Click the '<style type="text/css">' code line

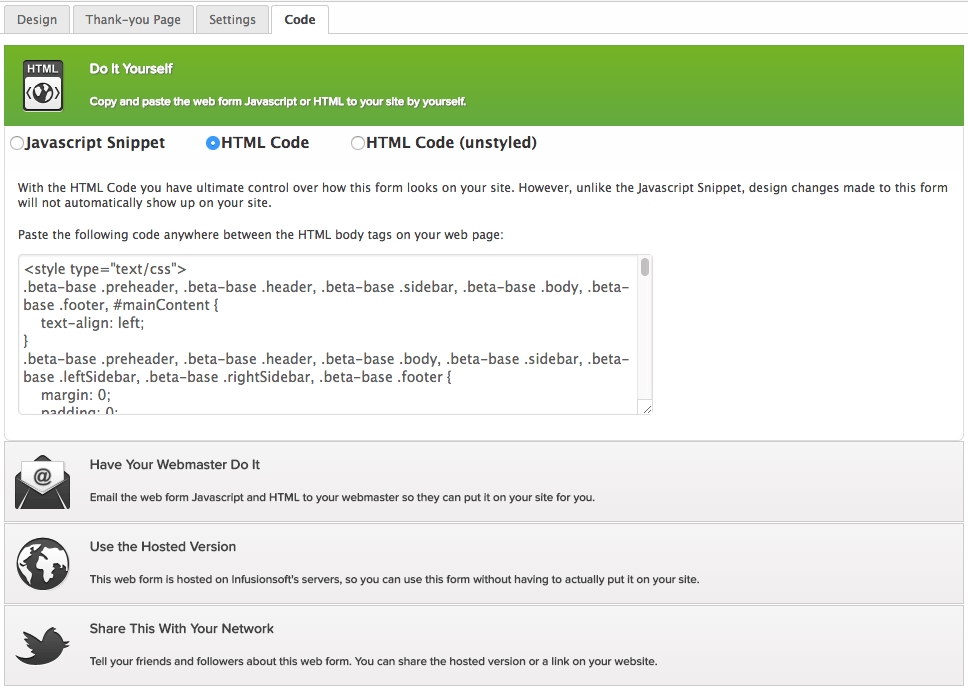pos(105,269)
